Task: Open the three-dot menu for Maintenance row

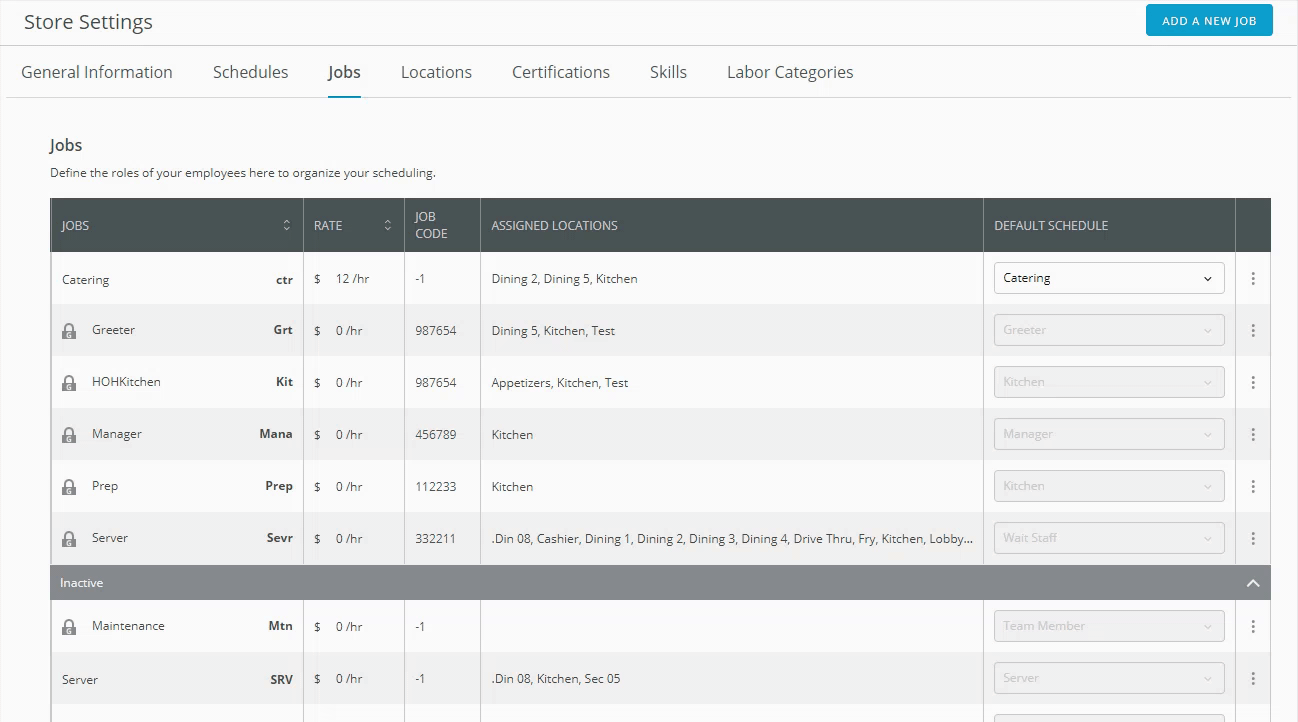Action: tap(1253, 627)
